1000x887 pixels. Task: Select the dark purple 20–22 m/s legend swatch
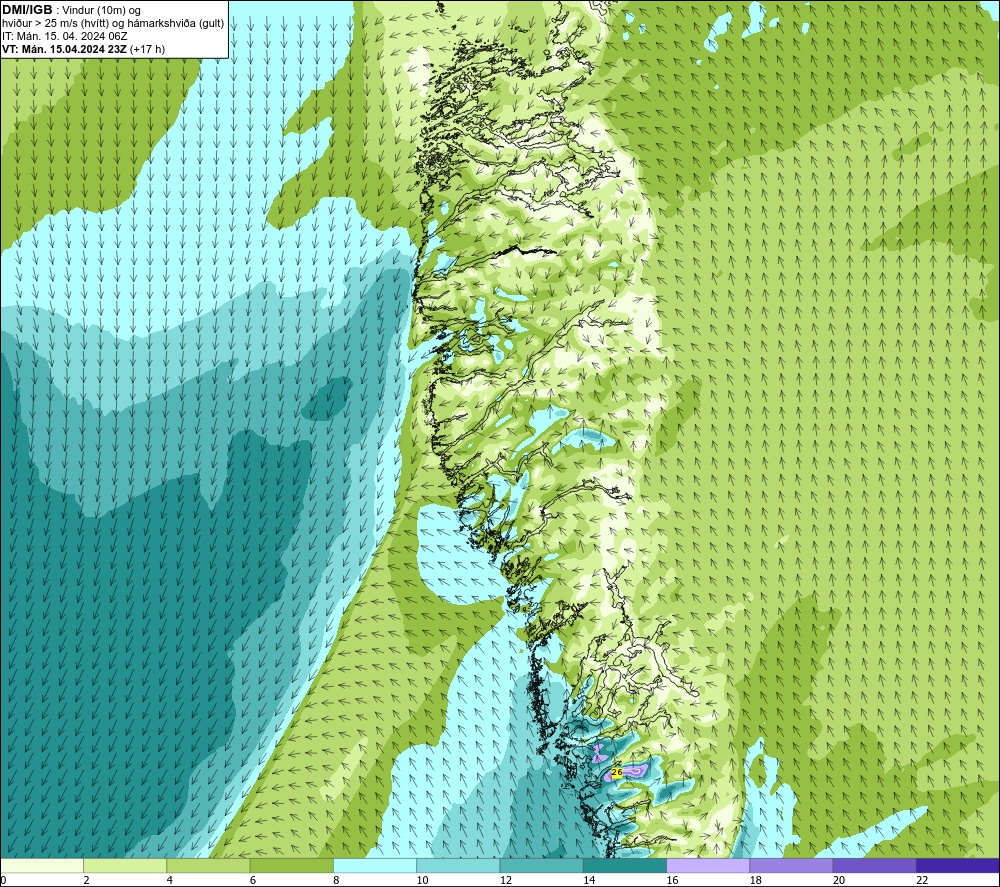coord(874,865)
